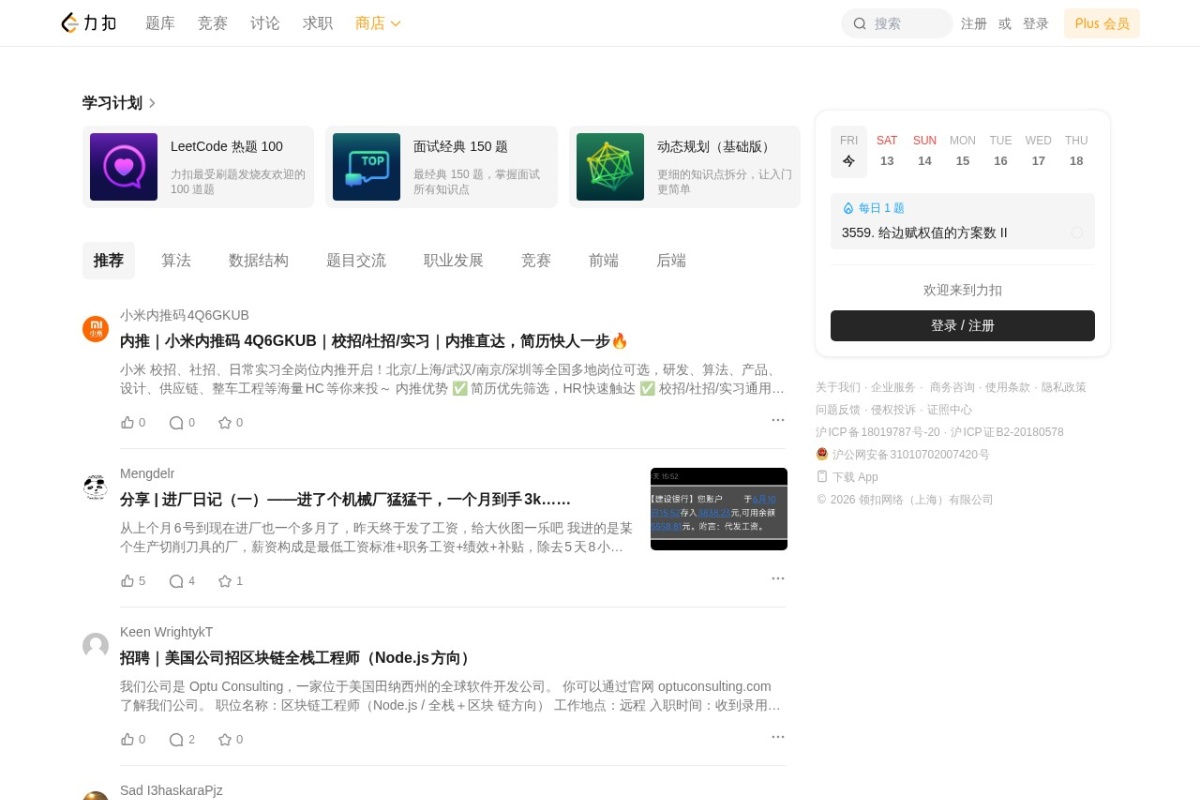Click the search magnifier icon
The width and height of the screenshot is (1200, 800).
[x=860, y=24]
